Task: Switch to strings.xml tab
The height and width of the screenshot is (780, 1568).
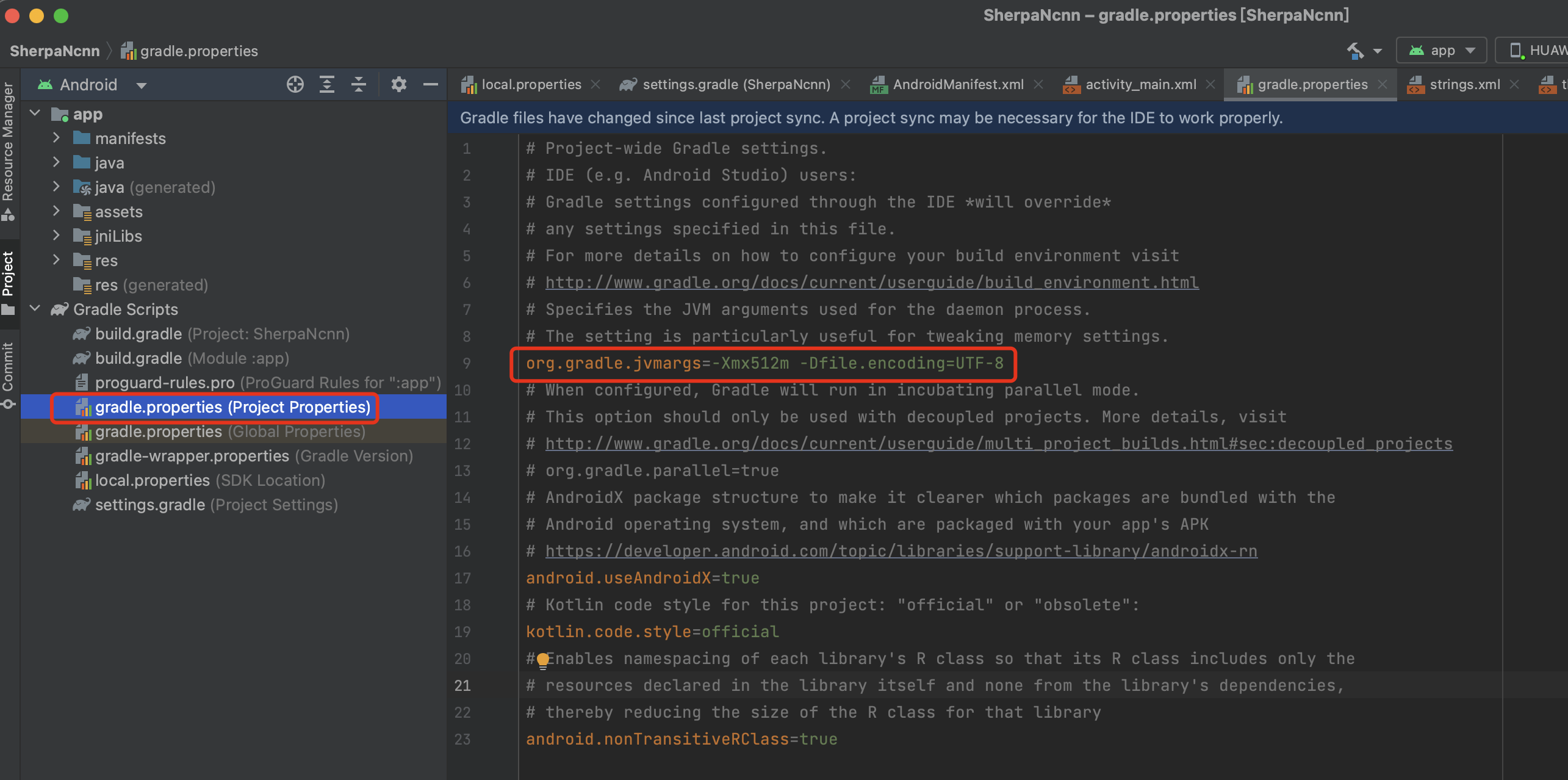Action: coord(1464,85)
